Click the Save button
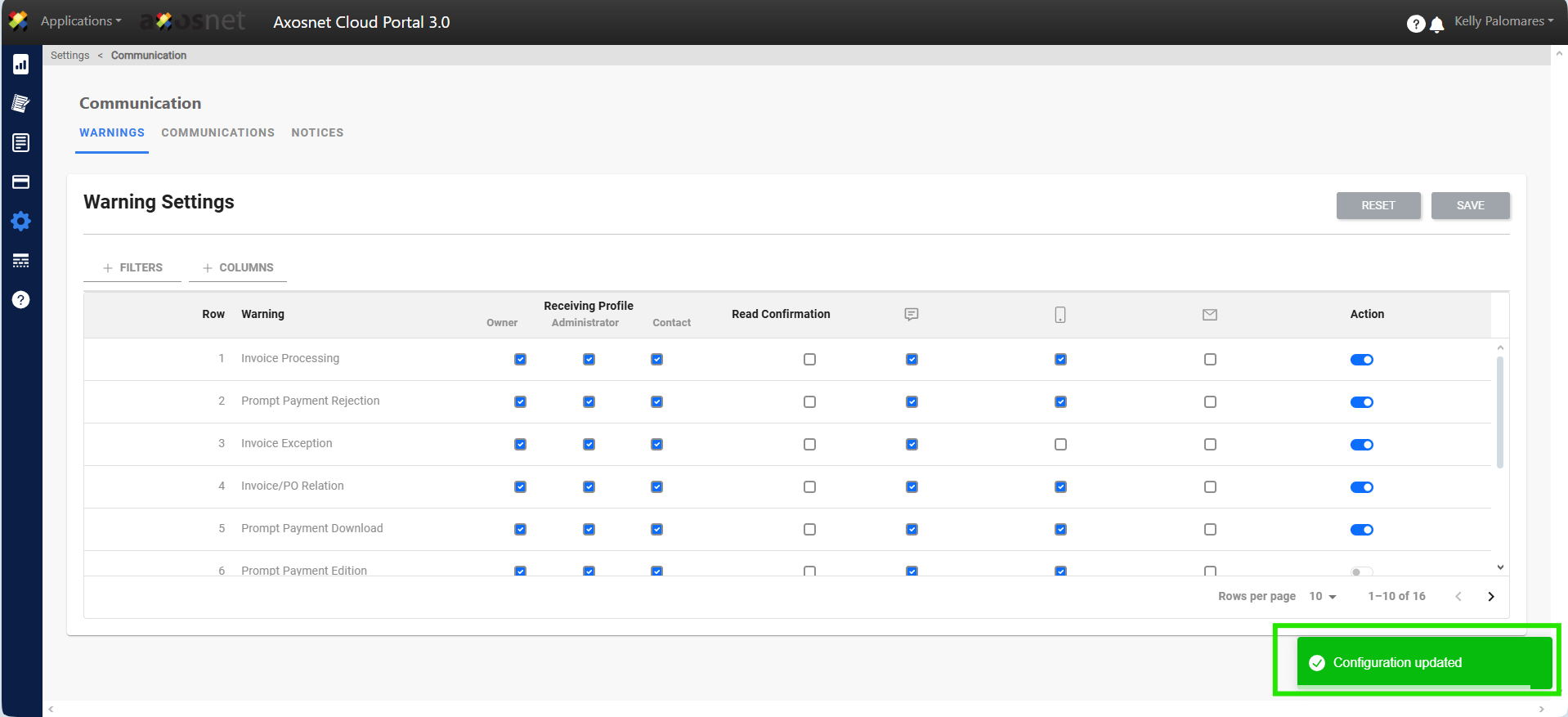This screenshot has height=717, width=1568. [x=1470, y=206]
